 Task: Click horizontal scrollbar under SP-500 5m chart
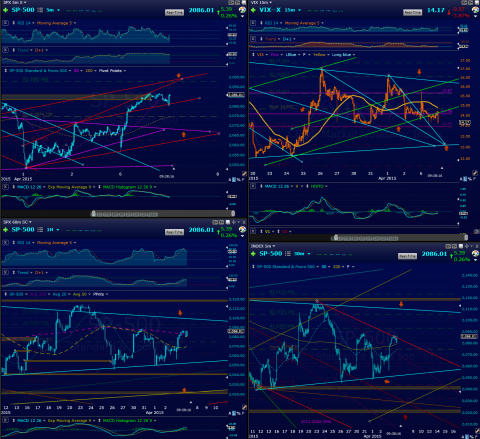pyautogui.click(x=163, y=214)
